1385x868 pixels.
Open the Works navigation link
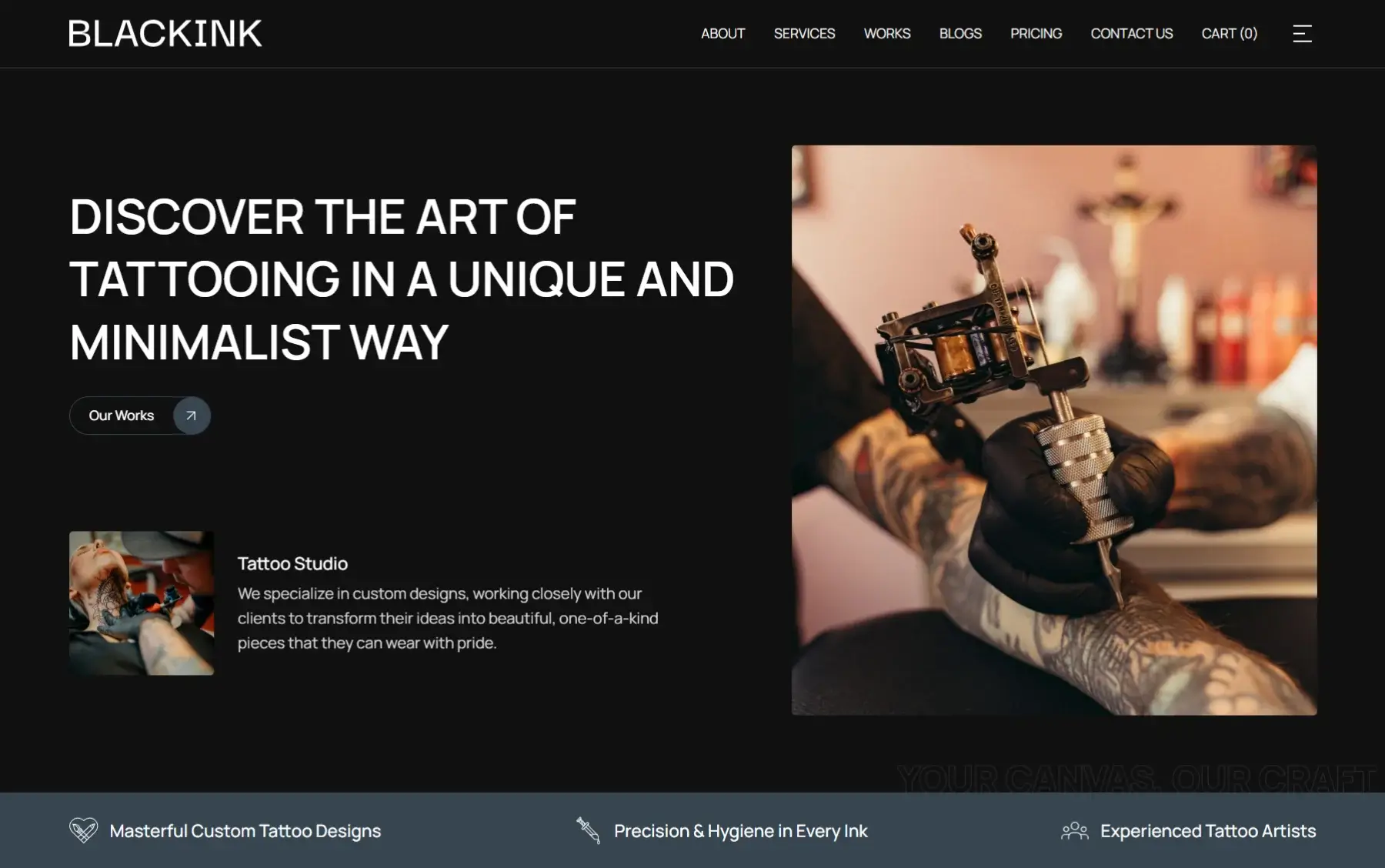pyautogui.click(x=887, y=34)
